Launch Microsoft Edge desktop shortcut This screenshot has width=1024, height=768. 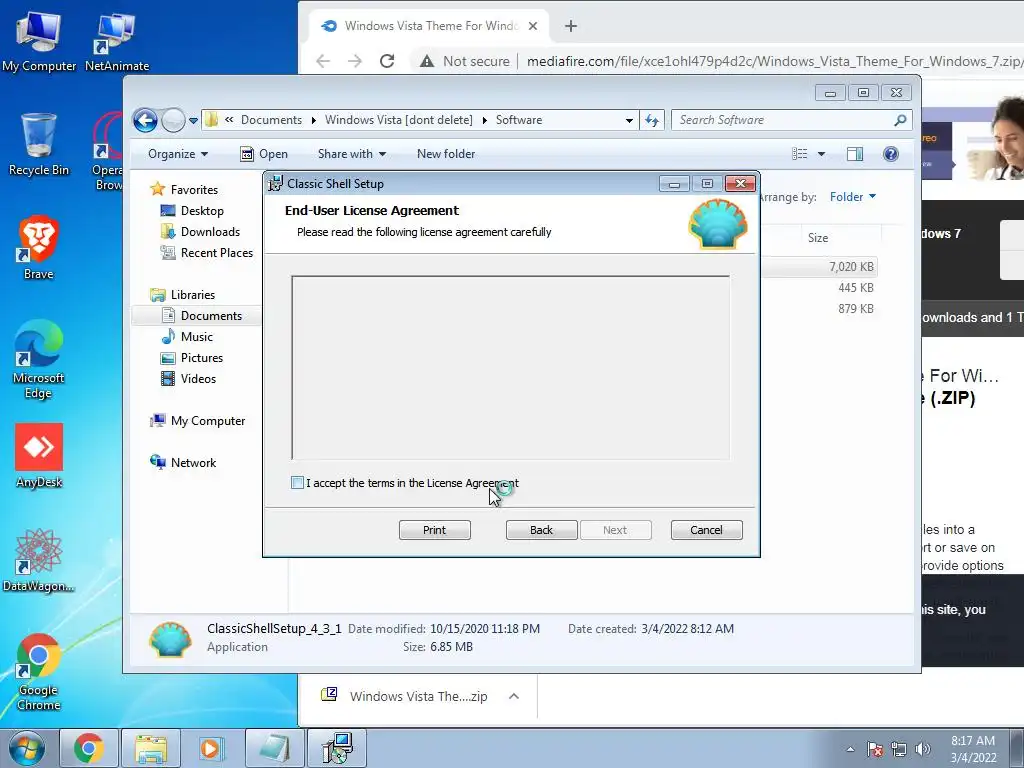[39, 359]
